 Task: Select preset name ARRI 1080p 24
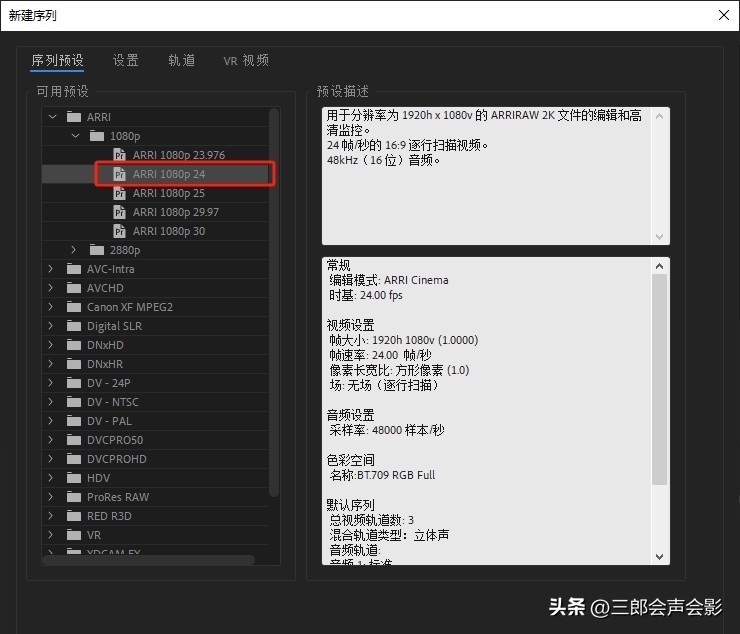point(169,174)
